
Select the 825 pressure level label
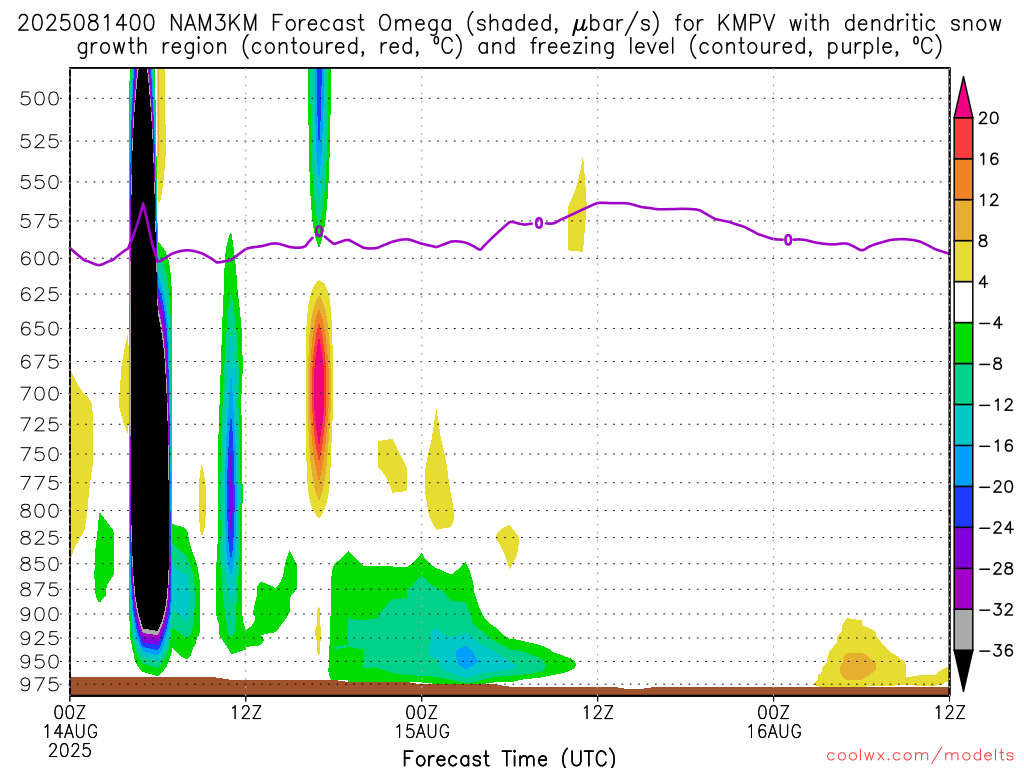(40, 538)
